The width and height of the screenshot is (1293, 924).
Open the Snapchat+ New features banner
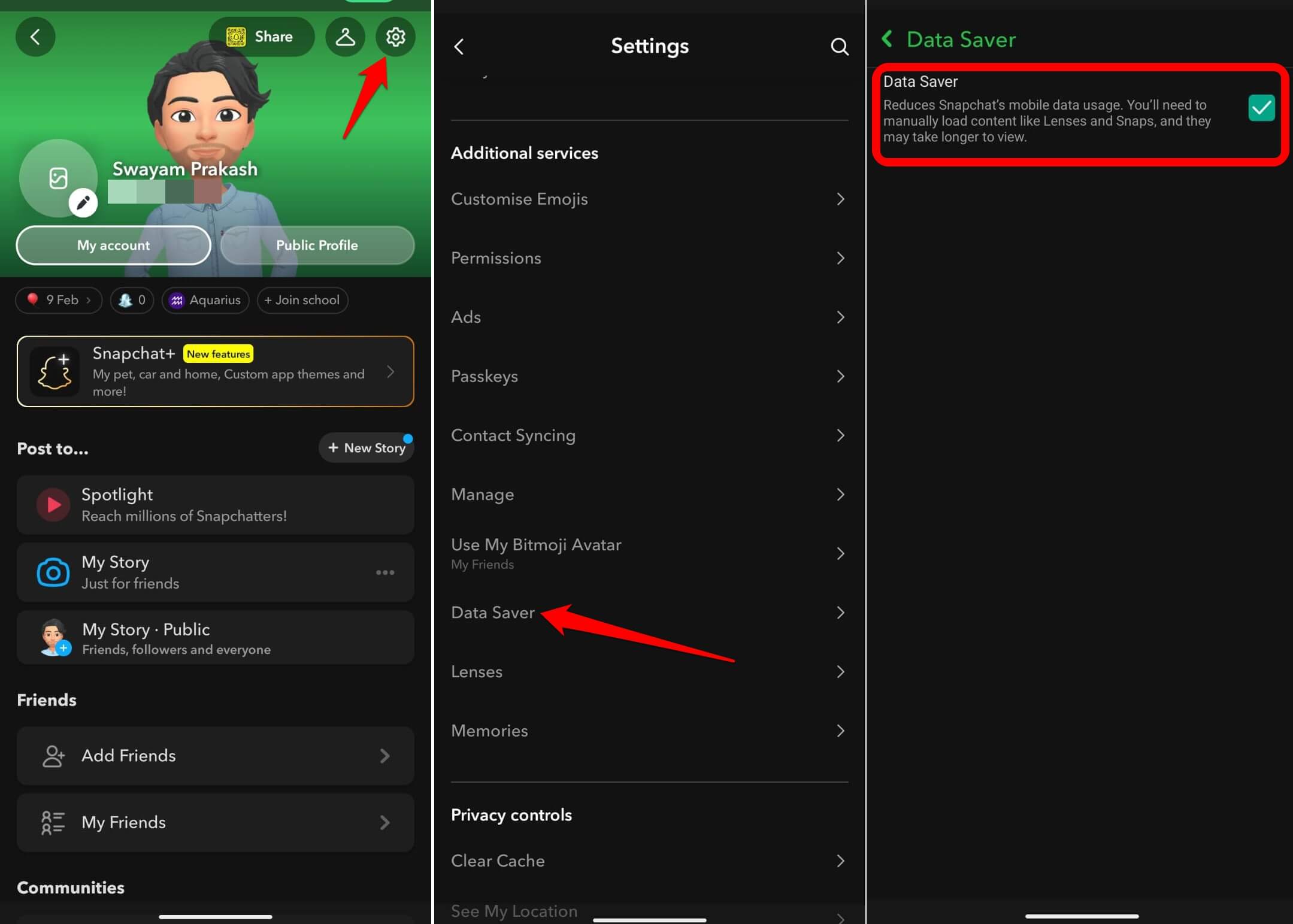click(x=216, y=371)
